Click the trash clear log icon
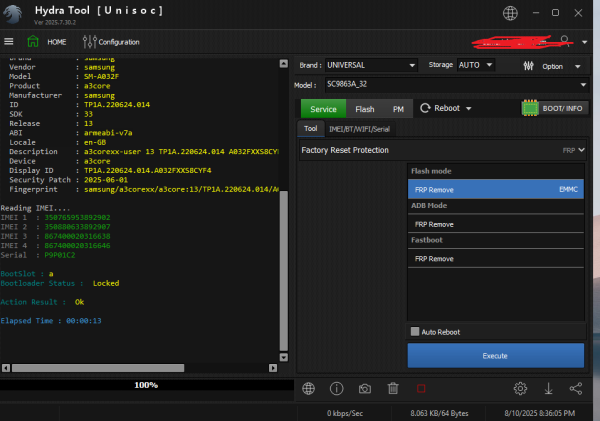This screenshot has height=421, width=600. coord(393,389)
